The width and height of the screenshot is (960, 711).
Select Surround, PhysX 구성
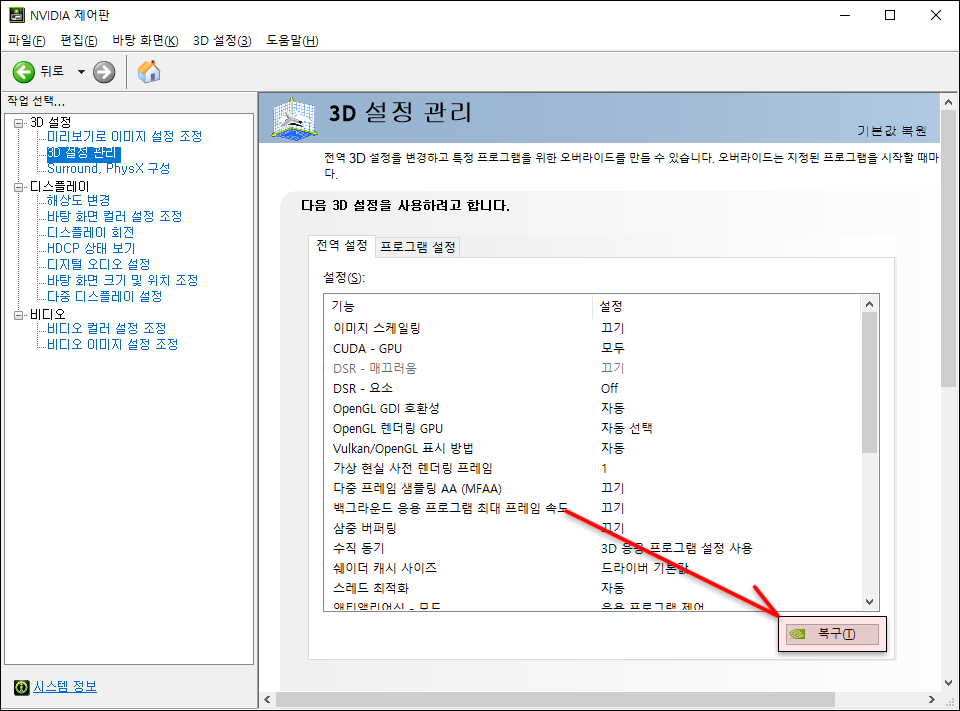[x=108, y=168]
